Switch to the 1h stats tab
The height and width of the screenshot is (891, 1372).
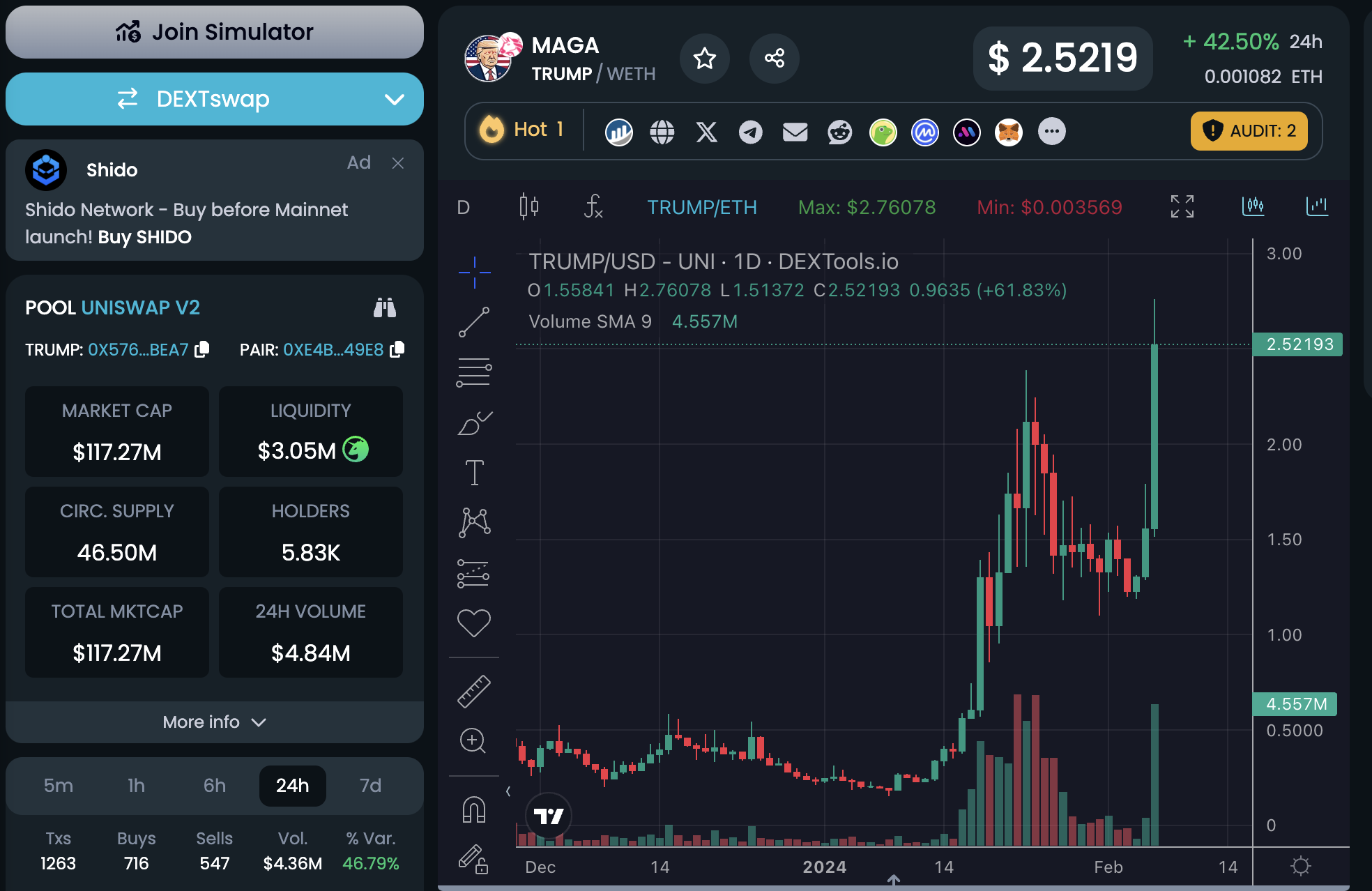pyautogui.click(x=137, y=786)
